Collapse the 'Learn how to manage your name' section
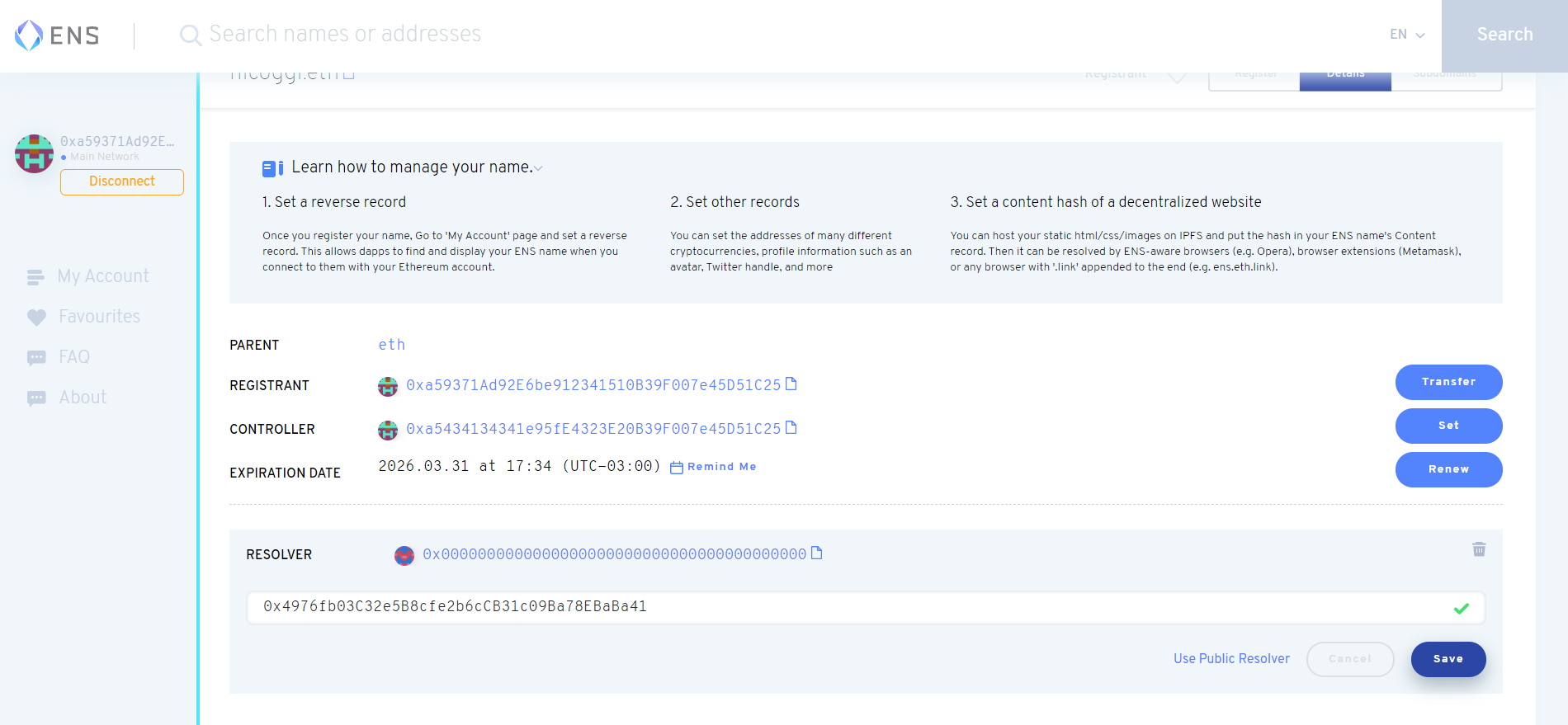1568x725 pixels. tap(538, 168)
